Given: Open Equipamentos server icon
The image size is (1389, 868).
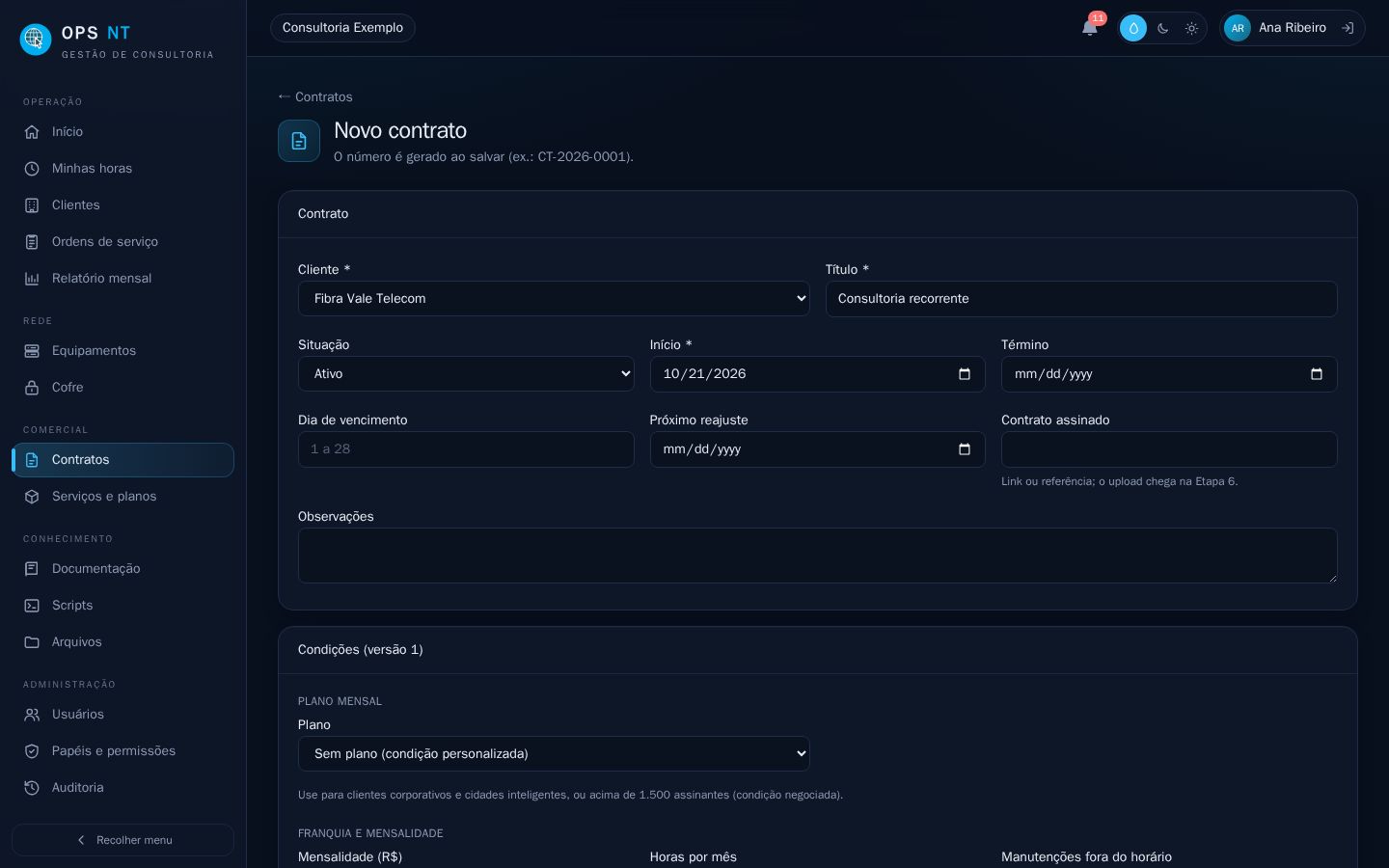Looking at the screenshot, I should click(x=32, y=351).
